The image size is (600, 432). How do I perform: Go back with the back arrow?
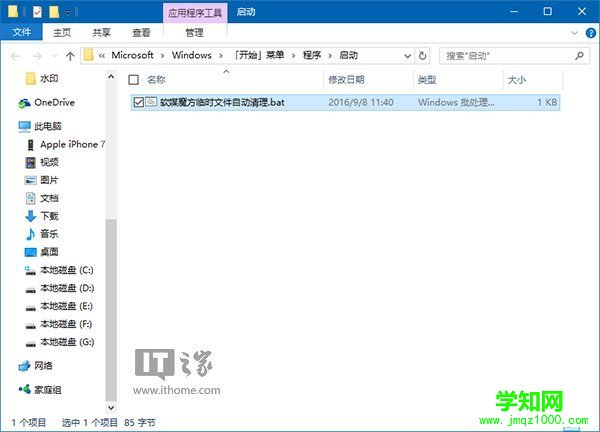(15, 56)
